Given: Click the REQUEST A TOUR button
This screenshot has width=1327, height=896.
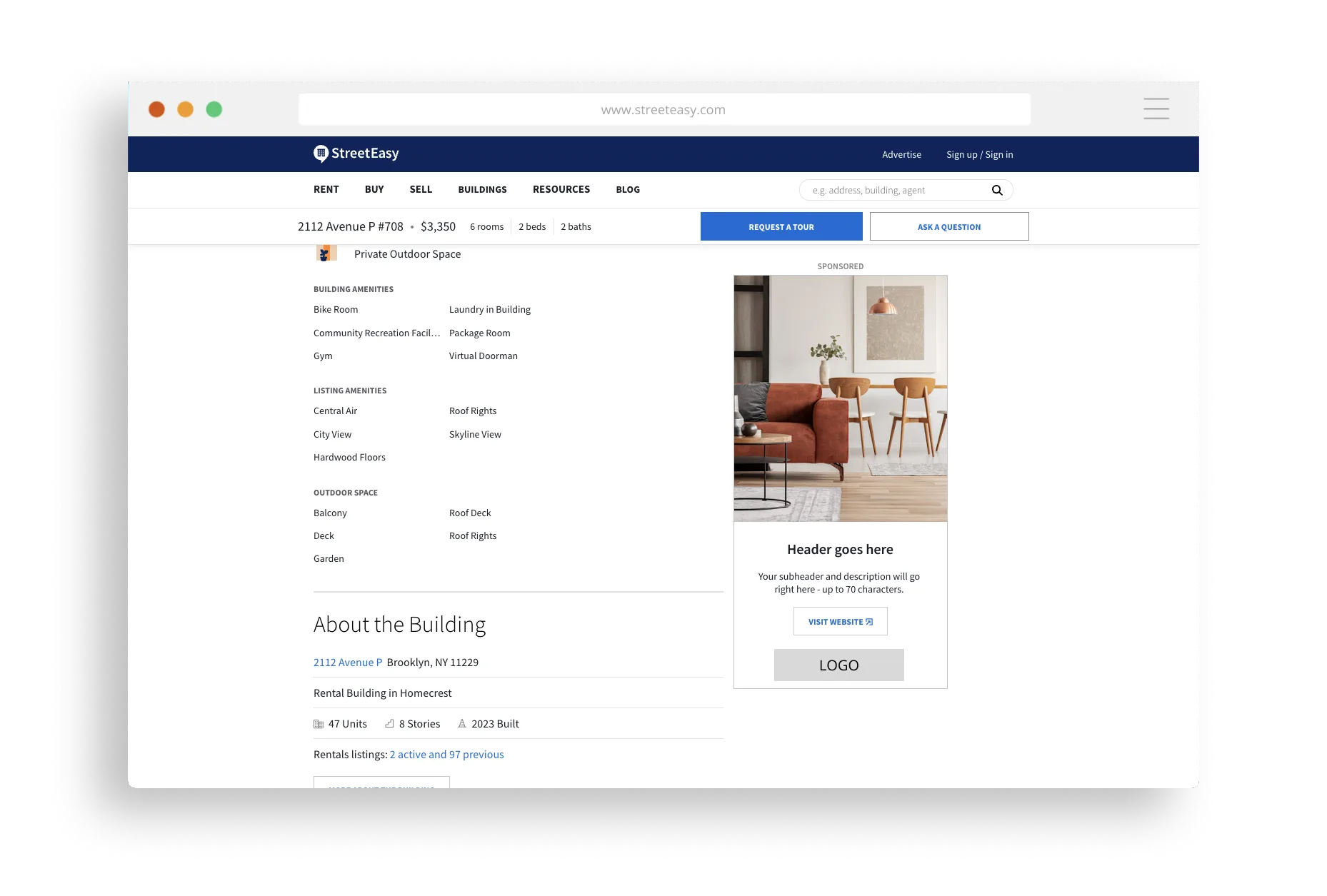Looking at the screenshot, I should click(781, 226).
